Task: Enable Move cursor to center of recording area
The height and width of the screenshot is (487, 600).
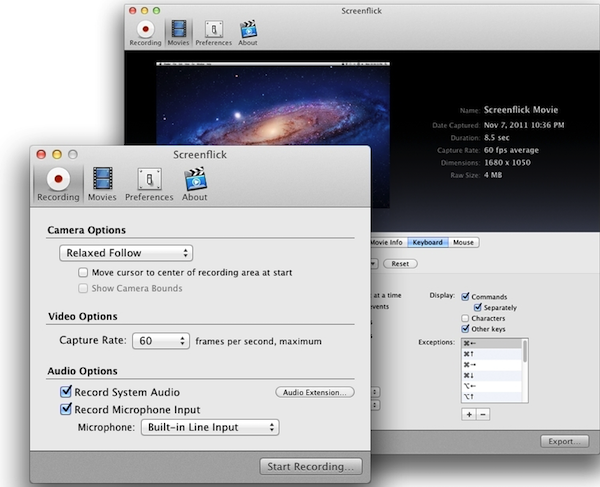Action: 84,272
